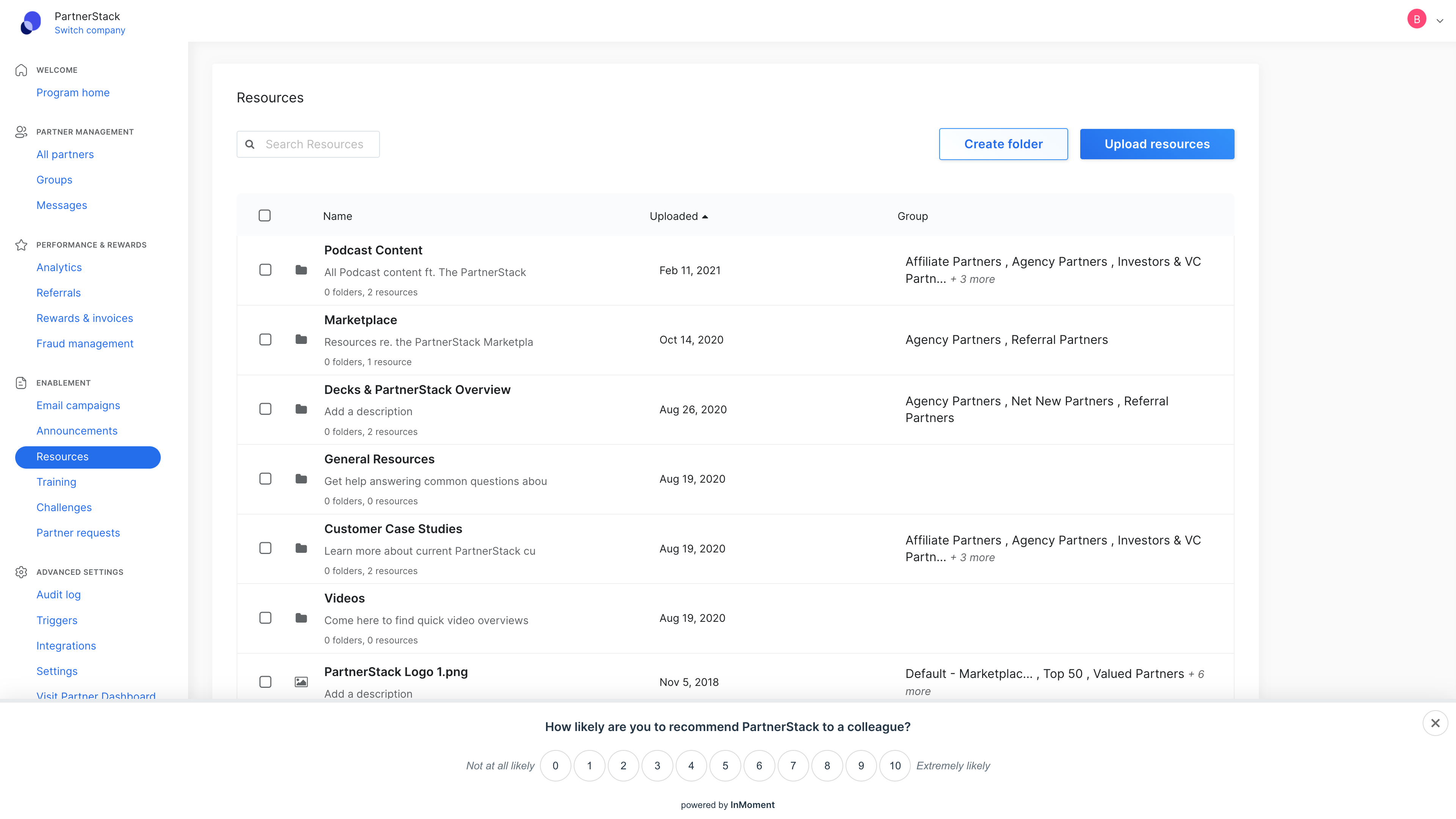The height and width of the screenshot is (819, 1456).
Task: Open Messages in sidebar
Action: (x=61, y=205)
